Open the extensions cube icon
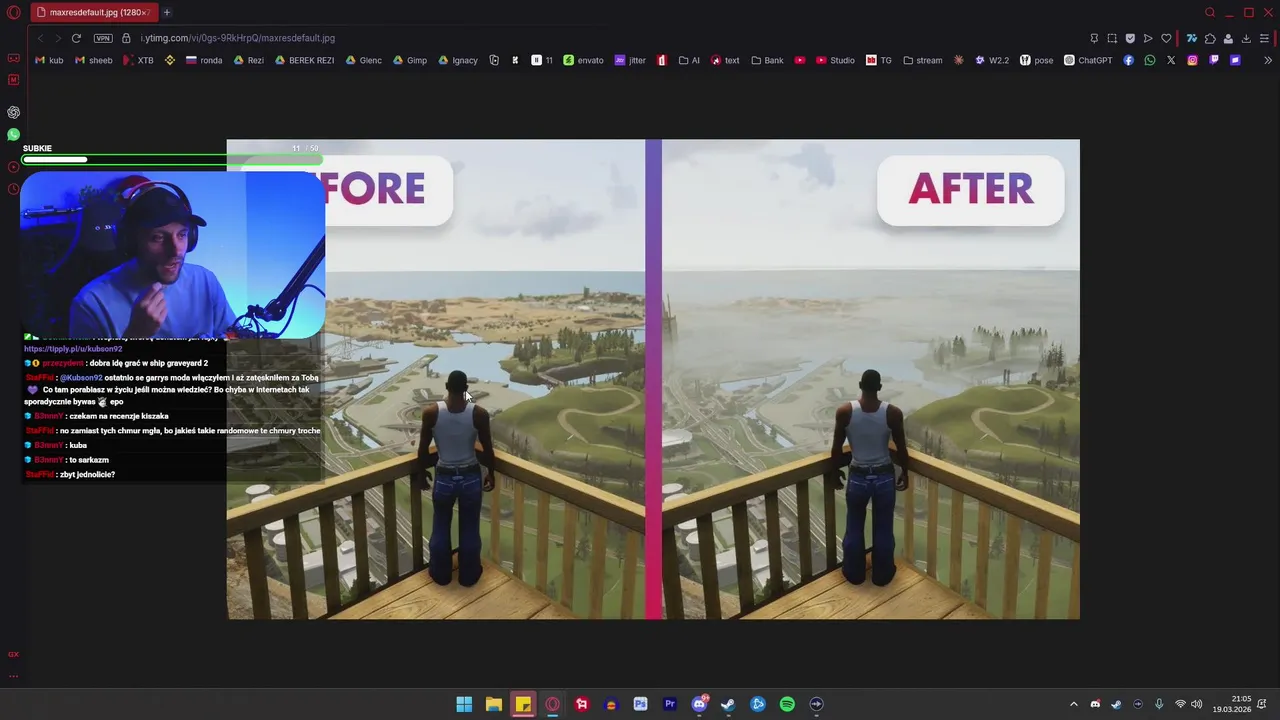The height and width of the screenshot is (720, 1280). pos(1210,38)
